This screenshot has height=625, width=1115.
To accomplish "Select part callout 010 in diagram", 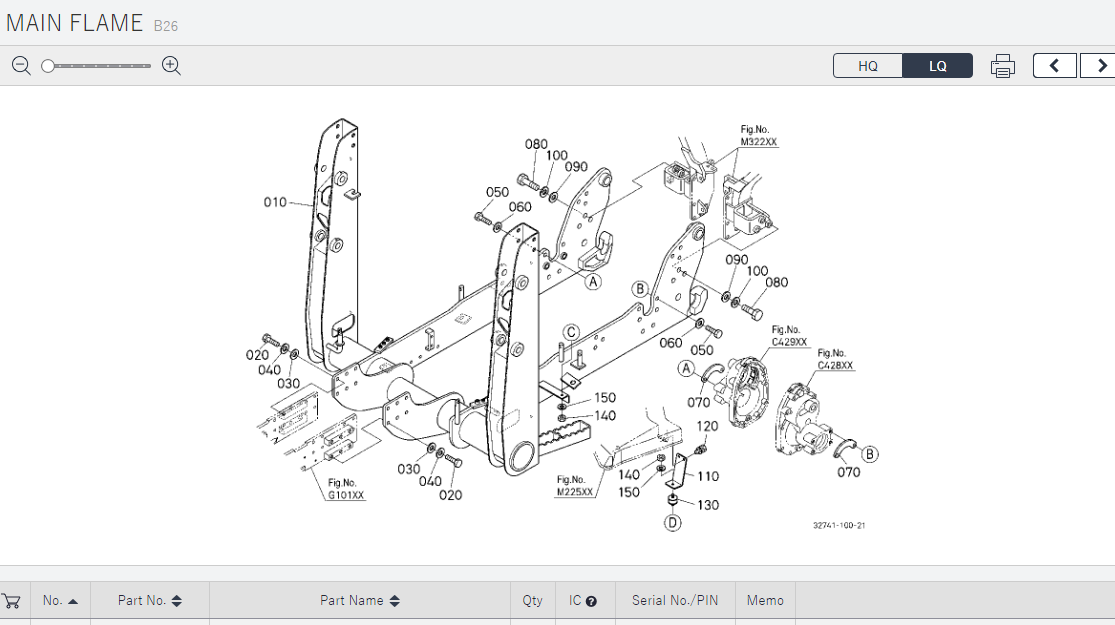I will coord(275,202).
